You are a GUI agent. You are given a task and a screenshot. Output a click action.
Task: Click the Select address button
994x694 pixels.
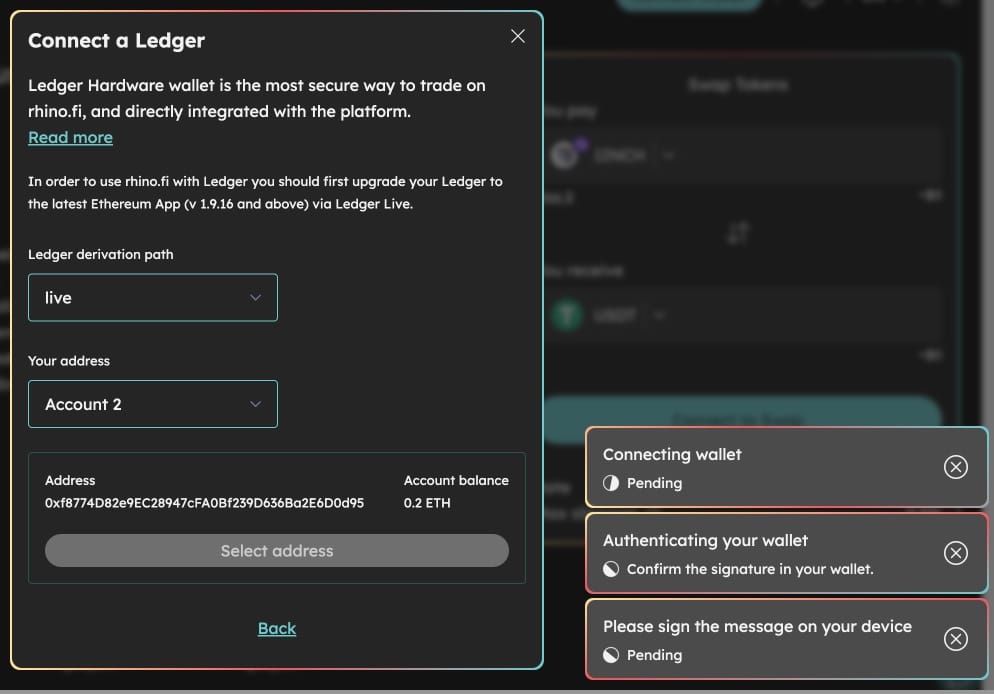[x=276, y=551]
